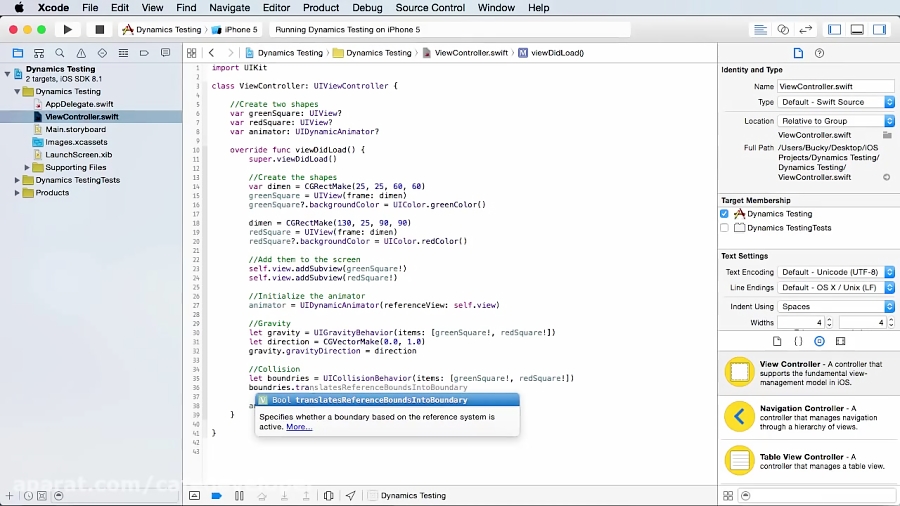Go back in editor history

[212, 53]
